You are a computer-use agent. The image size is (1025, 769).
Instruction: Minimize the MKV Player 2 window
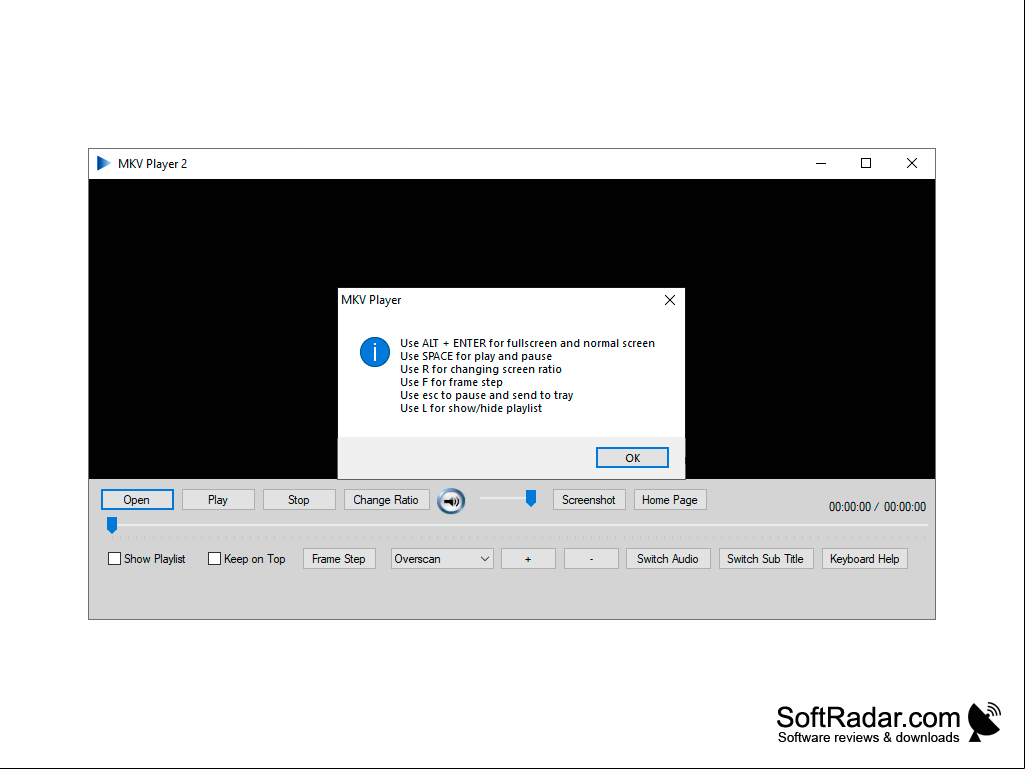(x=821, y=163)
